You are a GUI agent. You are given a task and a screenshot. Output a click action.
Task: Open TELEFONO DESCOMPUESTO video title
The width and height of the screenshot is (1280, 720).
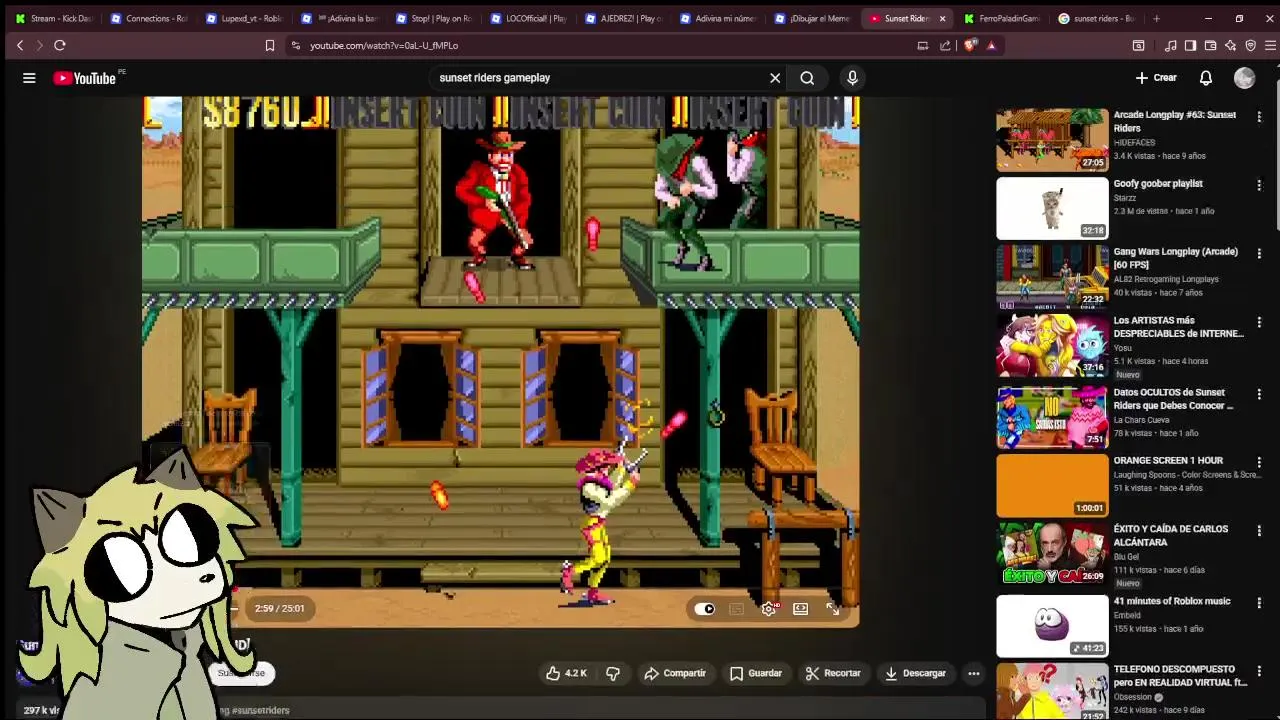(1180, 675)
